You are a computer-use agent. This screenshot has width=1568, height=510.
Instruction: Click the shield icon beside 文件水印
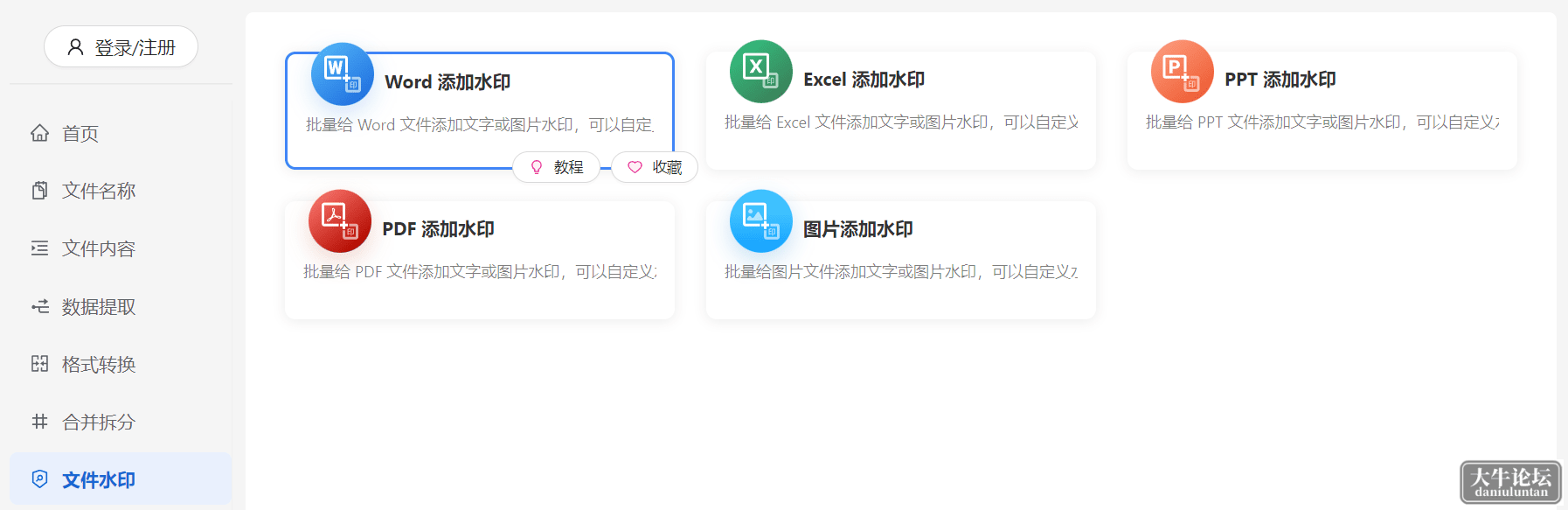[x=39, y=479]
